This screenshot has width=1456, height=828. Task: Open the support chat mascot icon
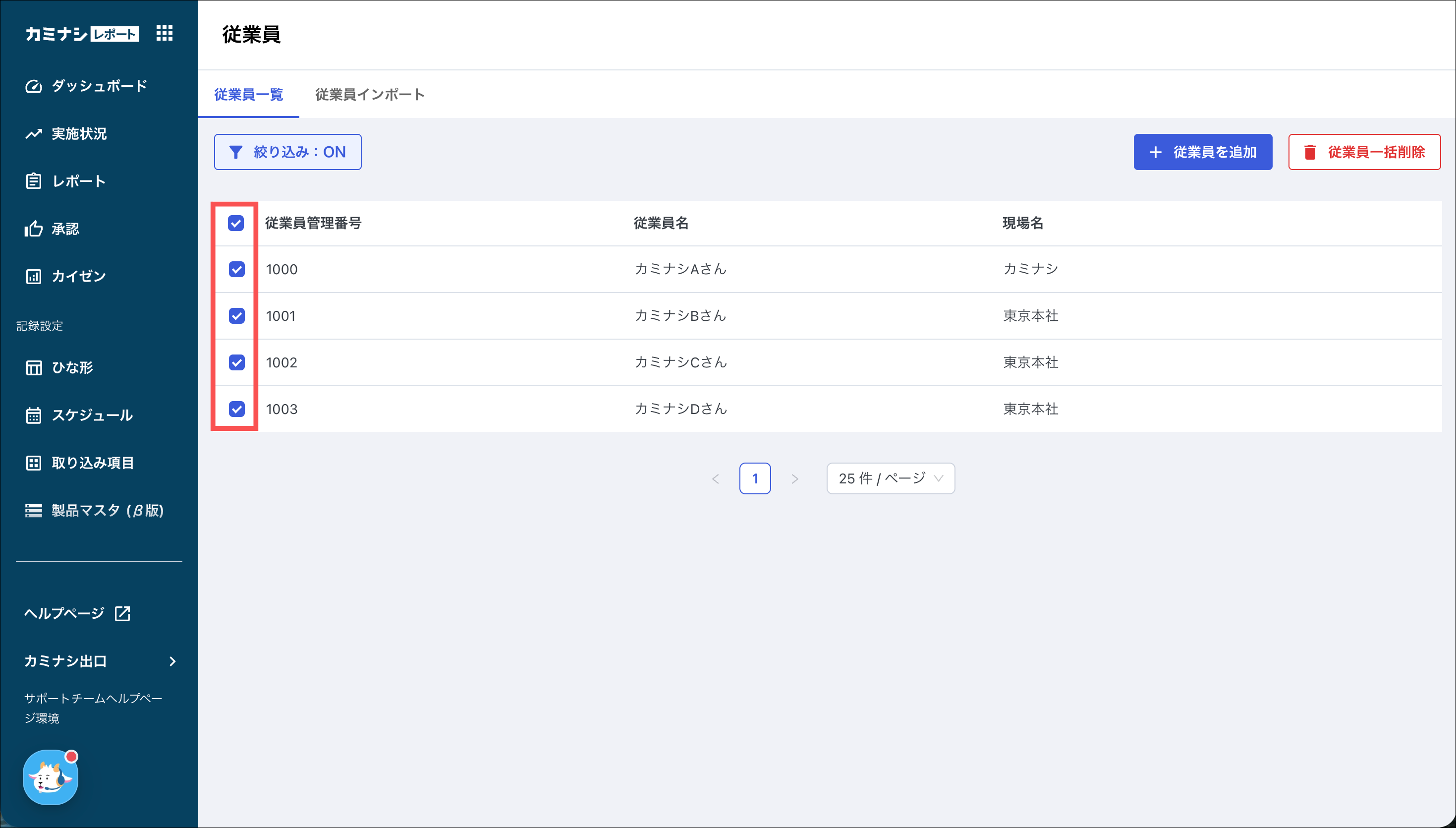point(51,777)
